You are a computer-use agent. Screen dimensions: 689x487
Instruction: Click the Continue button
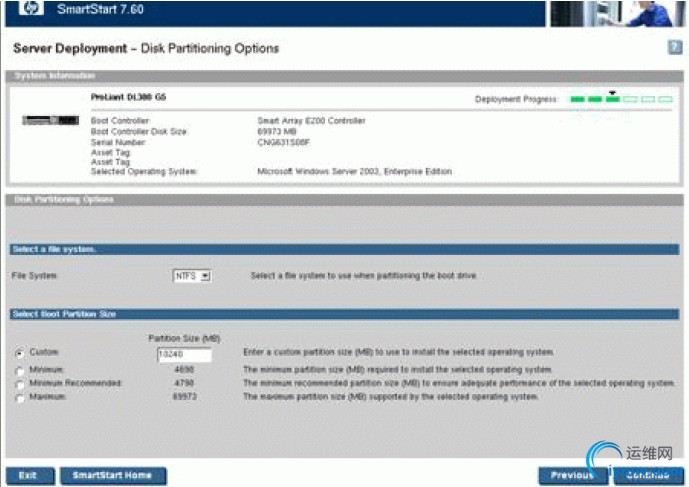click(648, 475)
